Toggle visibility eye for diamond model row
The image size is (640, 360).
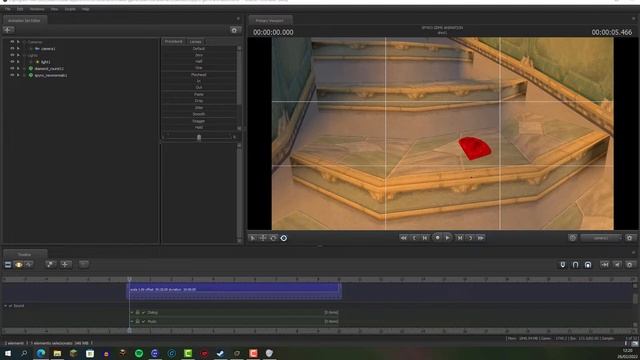coord(12,69)
